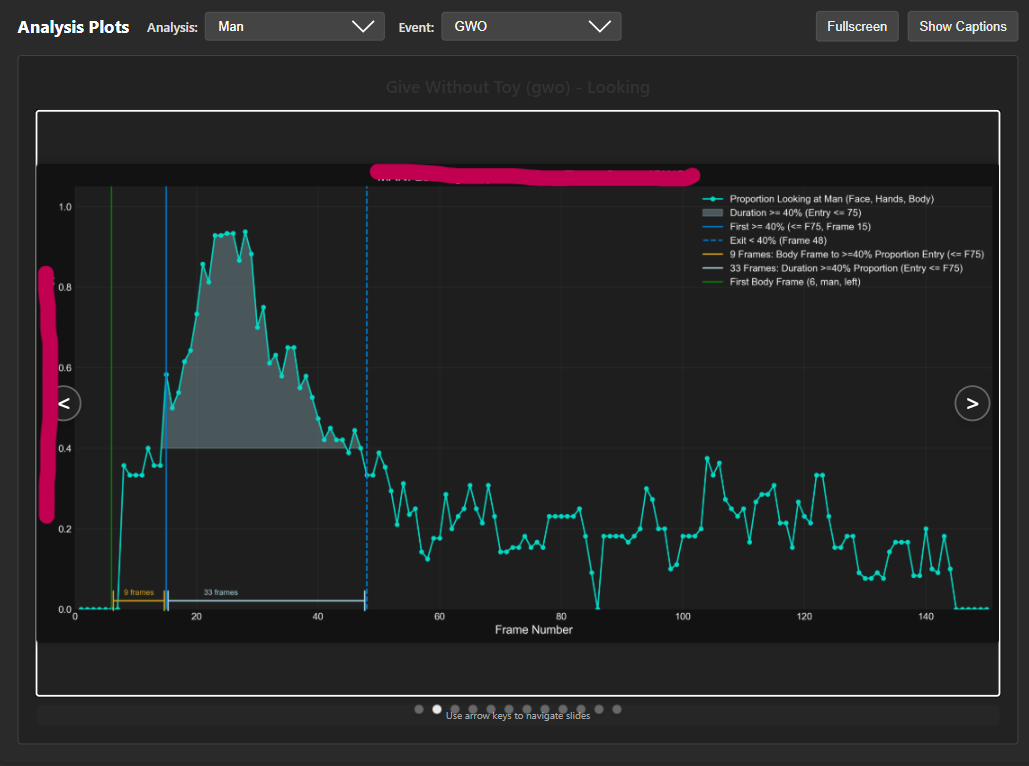
Task: Click legend entry "Proportion Looking at Man (Face, Hands, Body)"
Action: click(831, 199)
